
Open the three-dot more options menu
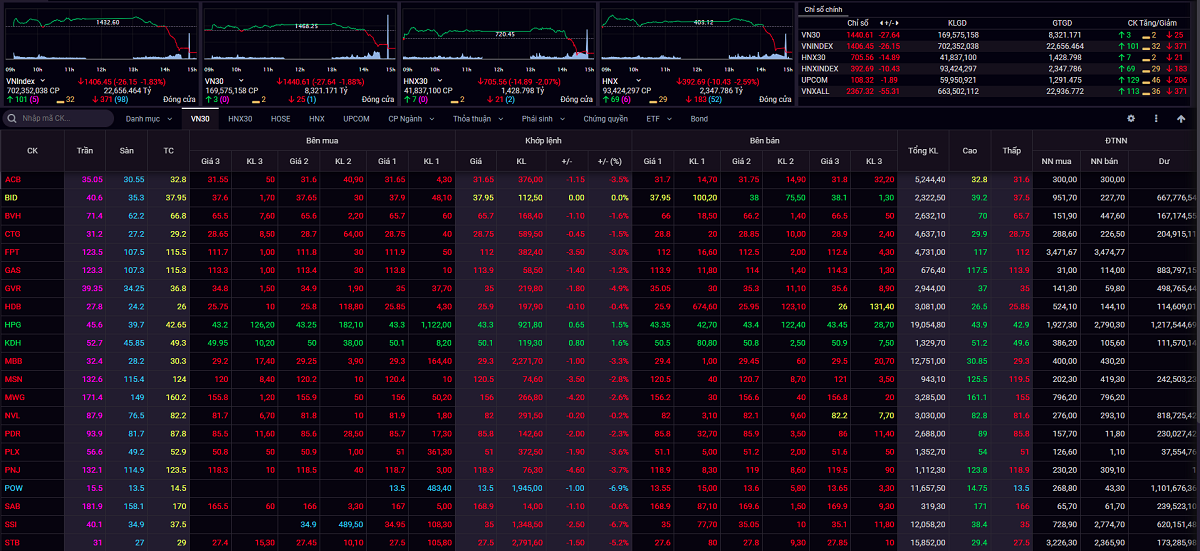coord(1156,118)
